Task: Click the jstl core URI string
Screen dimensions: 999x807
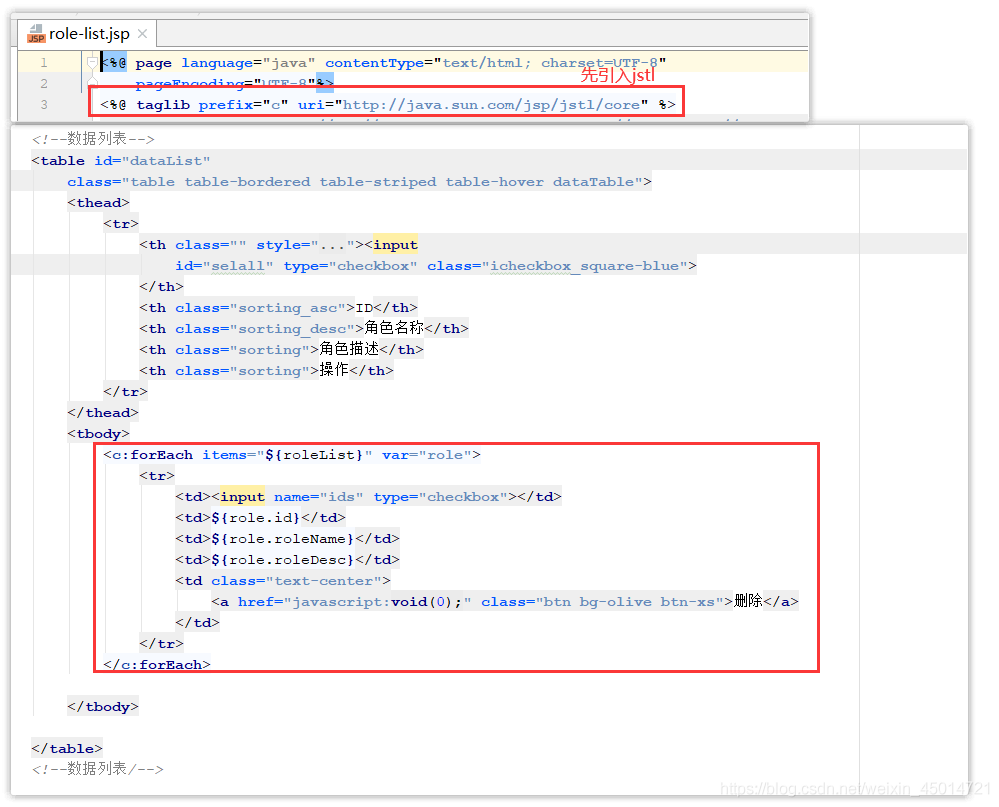Action: coord(491,104)
